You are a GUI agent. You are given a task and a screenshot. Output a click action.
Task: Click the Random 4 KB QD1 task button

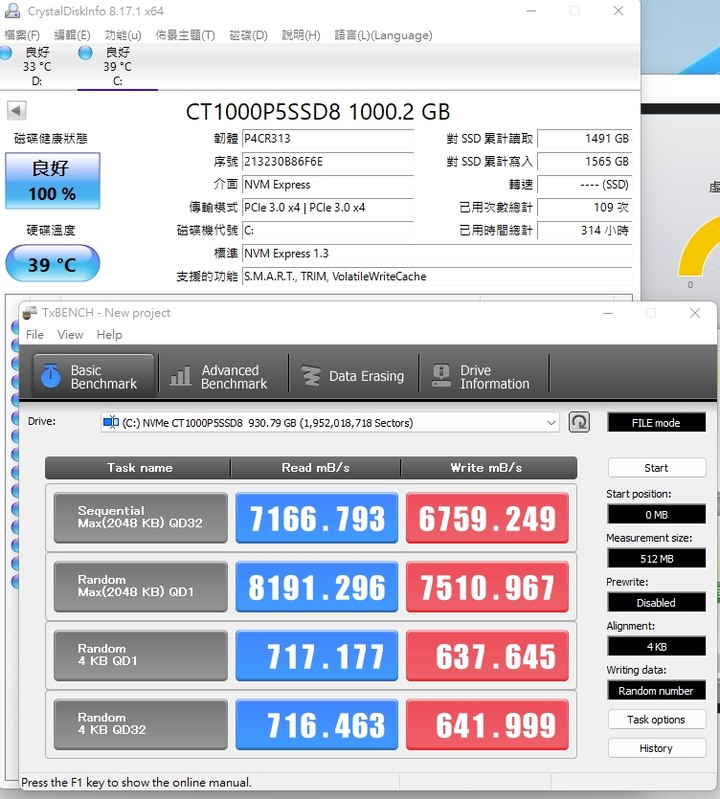pos(140,655)
